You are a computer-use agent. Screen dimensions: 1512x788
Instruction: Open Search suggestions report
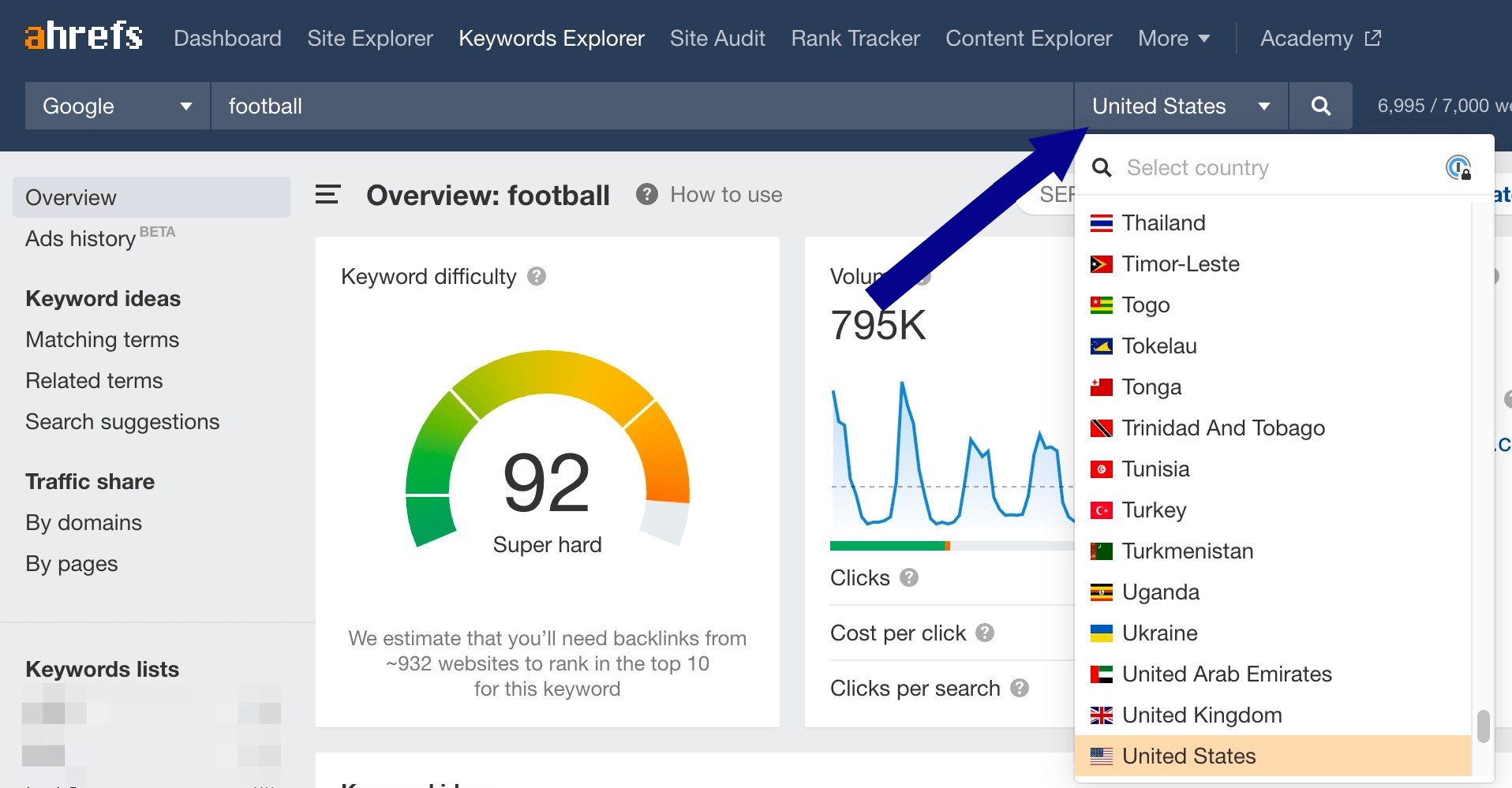[x=122, y=421]
